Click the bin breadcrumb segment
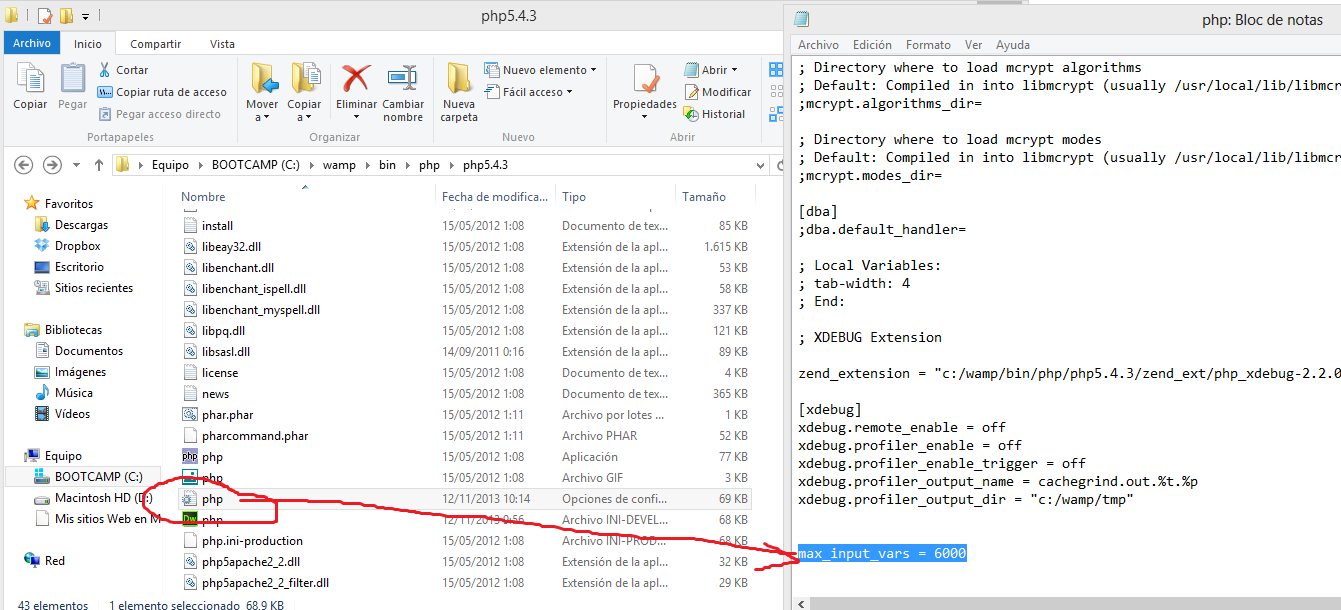Screen dimensions: 1341x610 (x=387, y=165)
